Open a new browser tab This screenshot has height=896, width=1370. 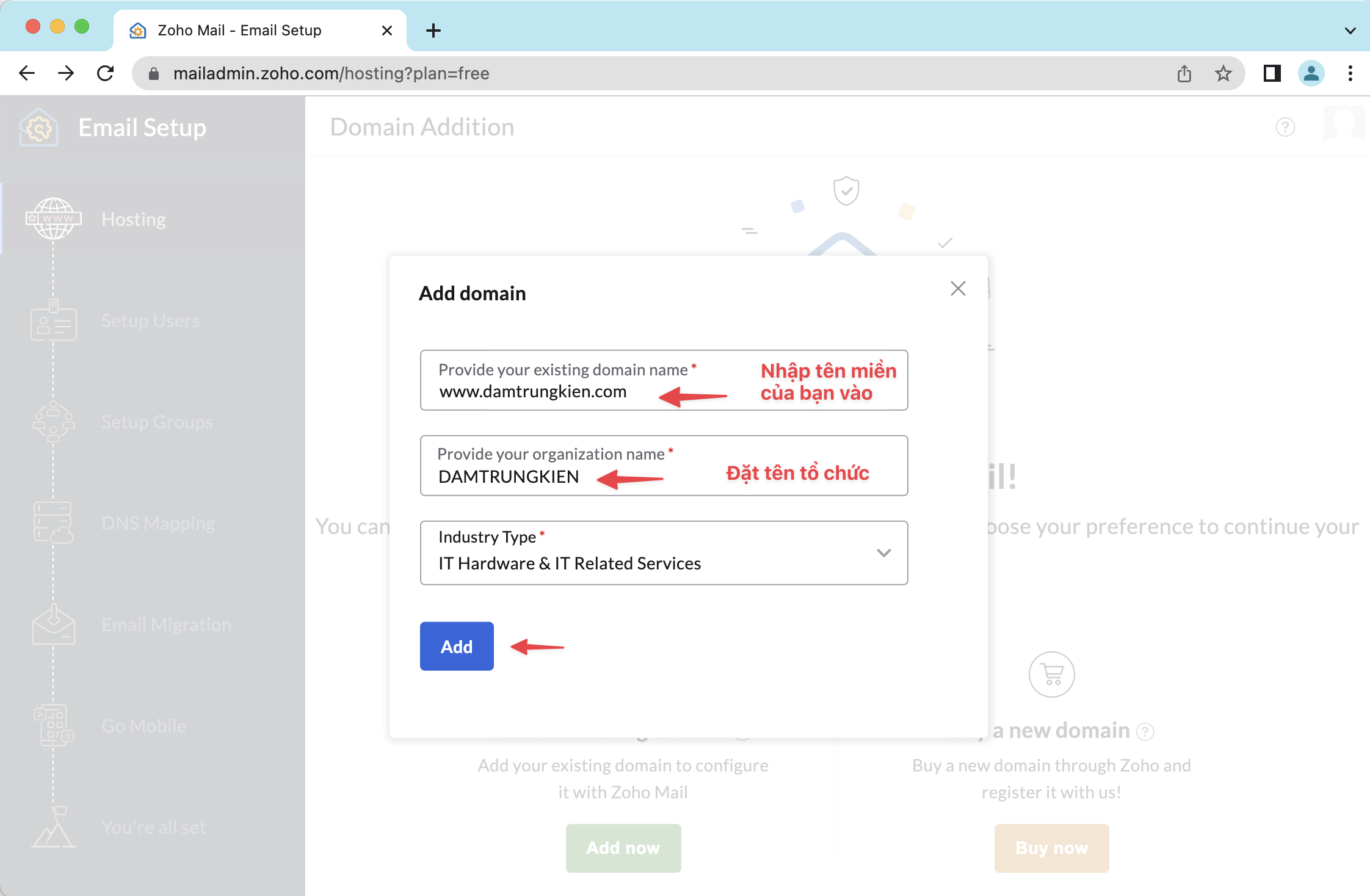(x=433, y=31)
